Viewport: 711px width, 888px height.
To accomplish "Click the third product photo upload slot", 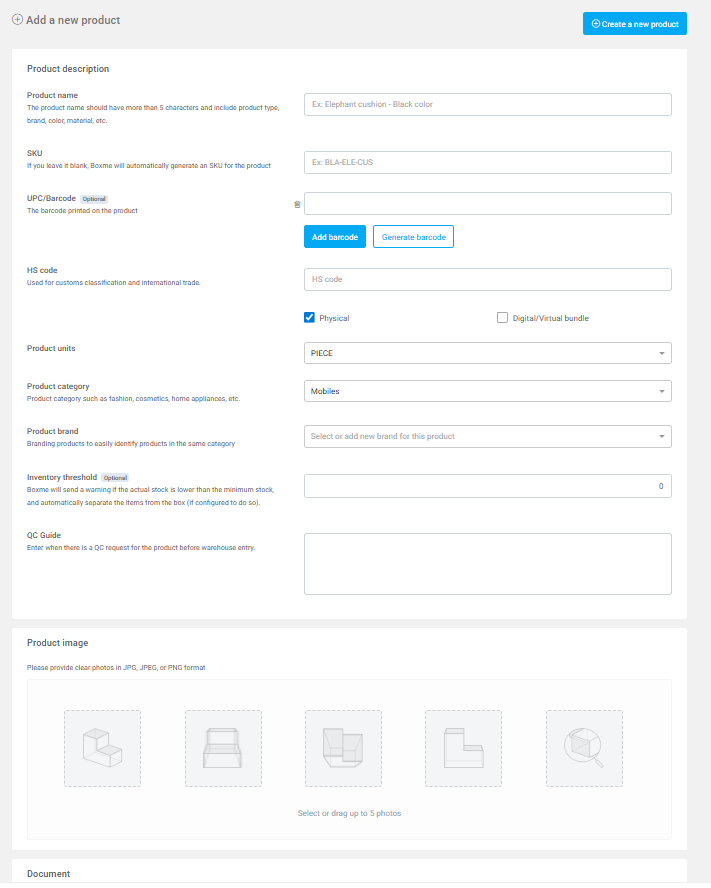I will tap(343, 748).
